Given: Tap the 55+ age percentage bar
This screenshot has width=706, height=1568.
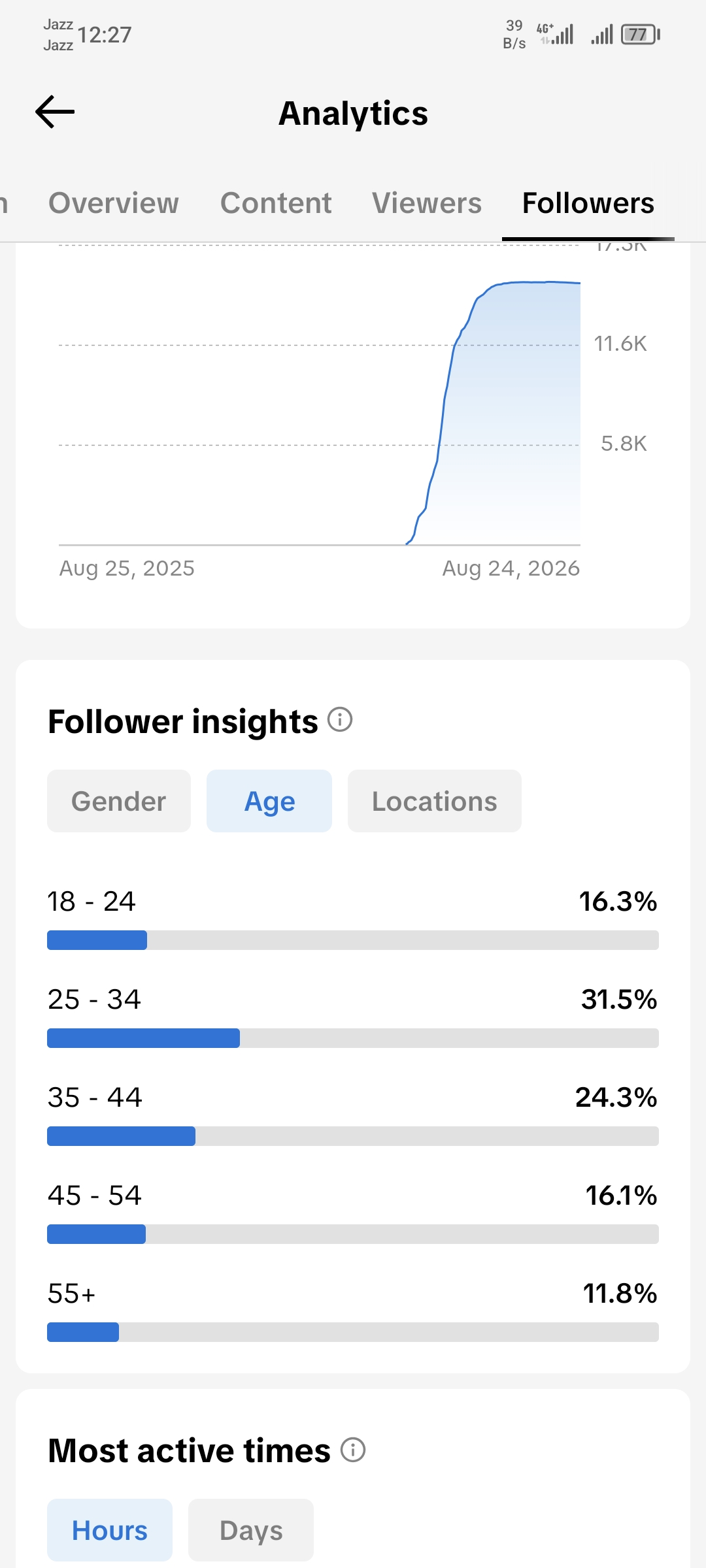Looking at the screenshot, I should pyautogui.click(x=353, y=1332).
